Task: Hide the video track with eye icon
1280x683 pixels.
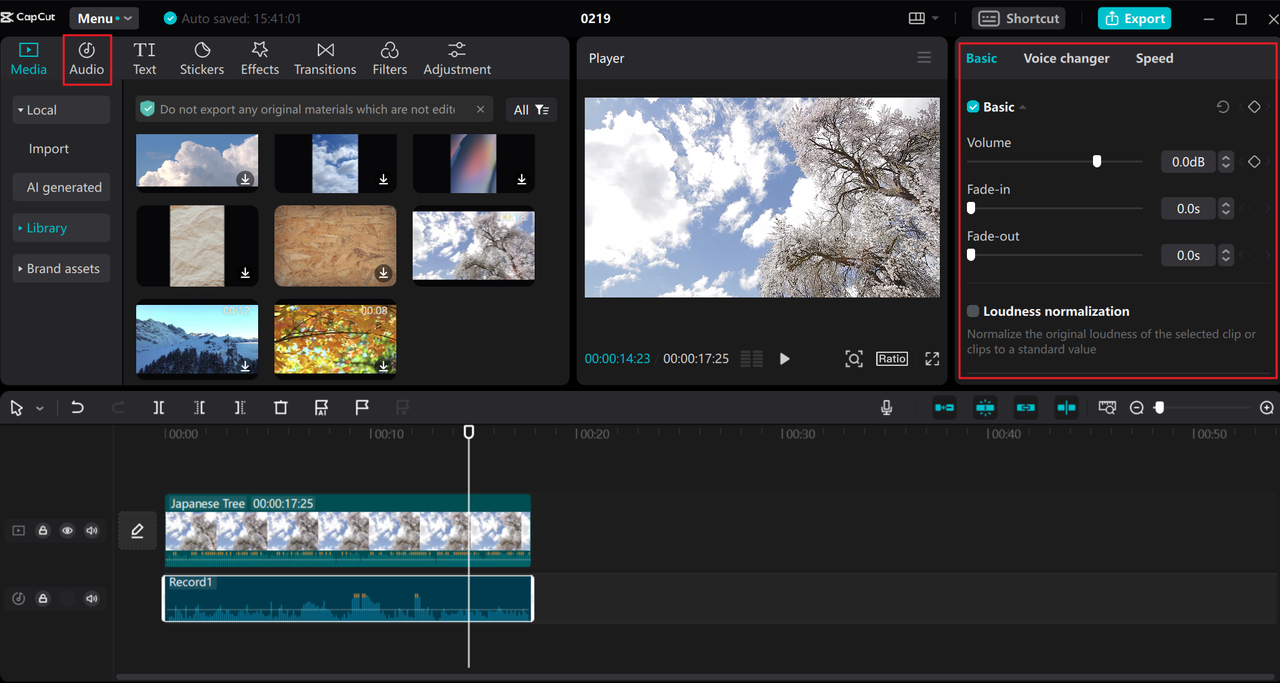Action: coord(67,531)
